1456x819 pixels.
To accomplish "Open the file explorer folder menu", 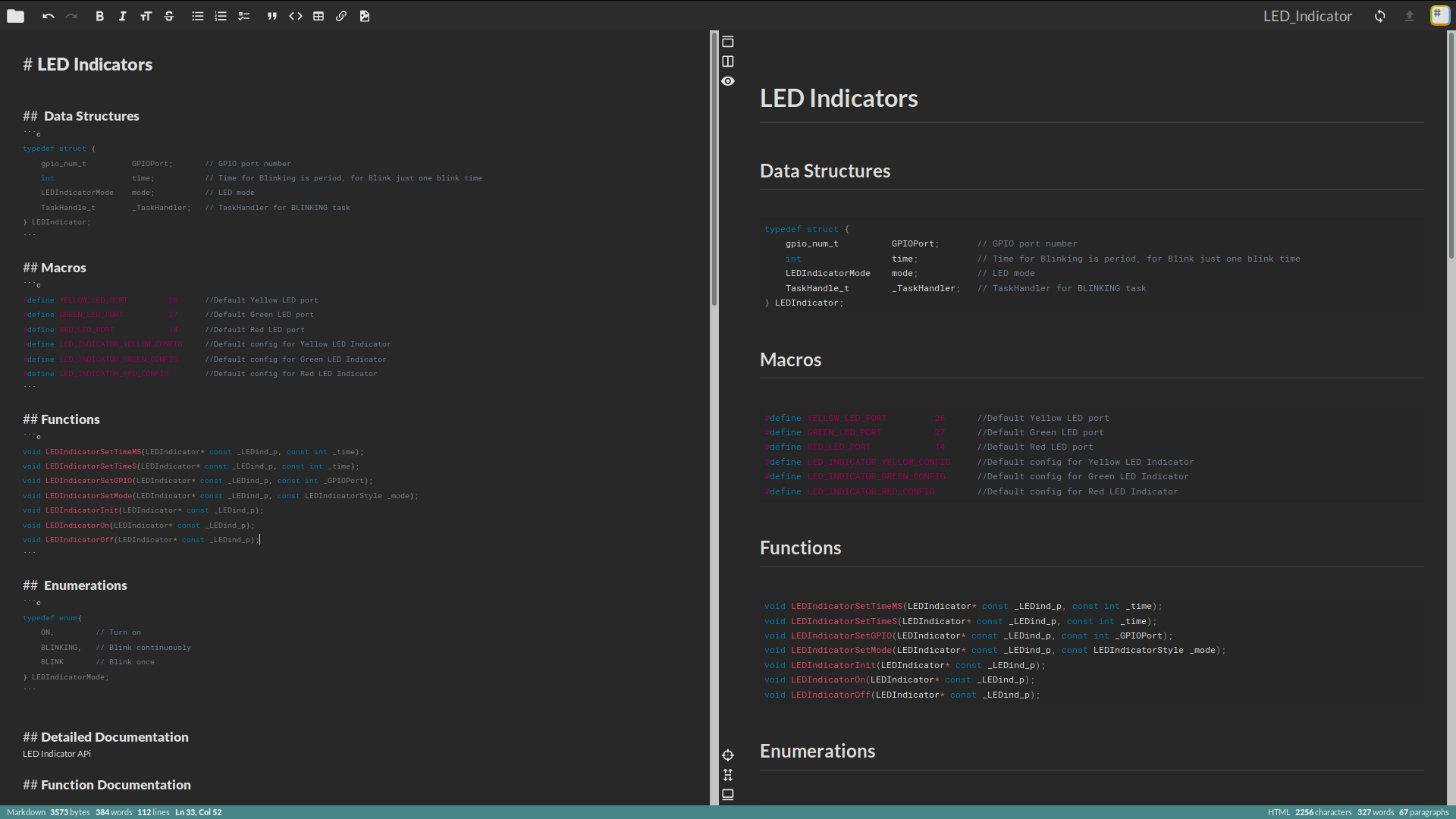I will point(15,16).
